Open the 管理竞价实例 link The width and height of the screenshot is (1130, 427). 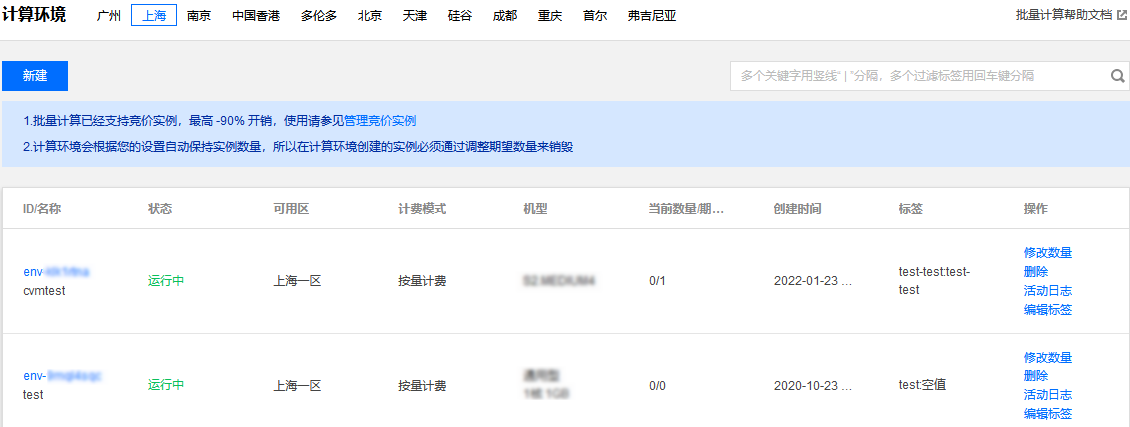[x=380, y=120]
